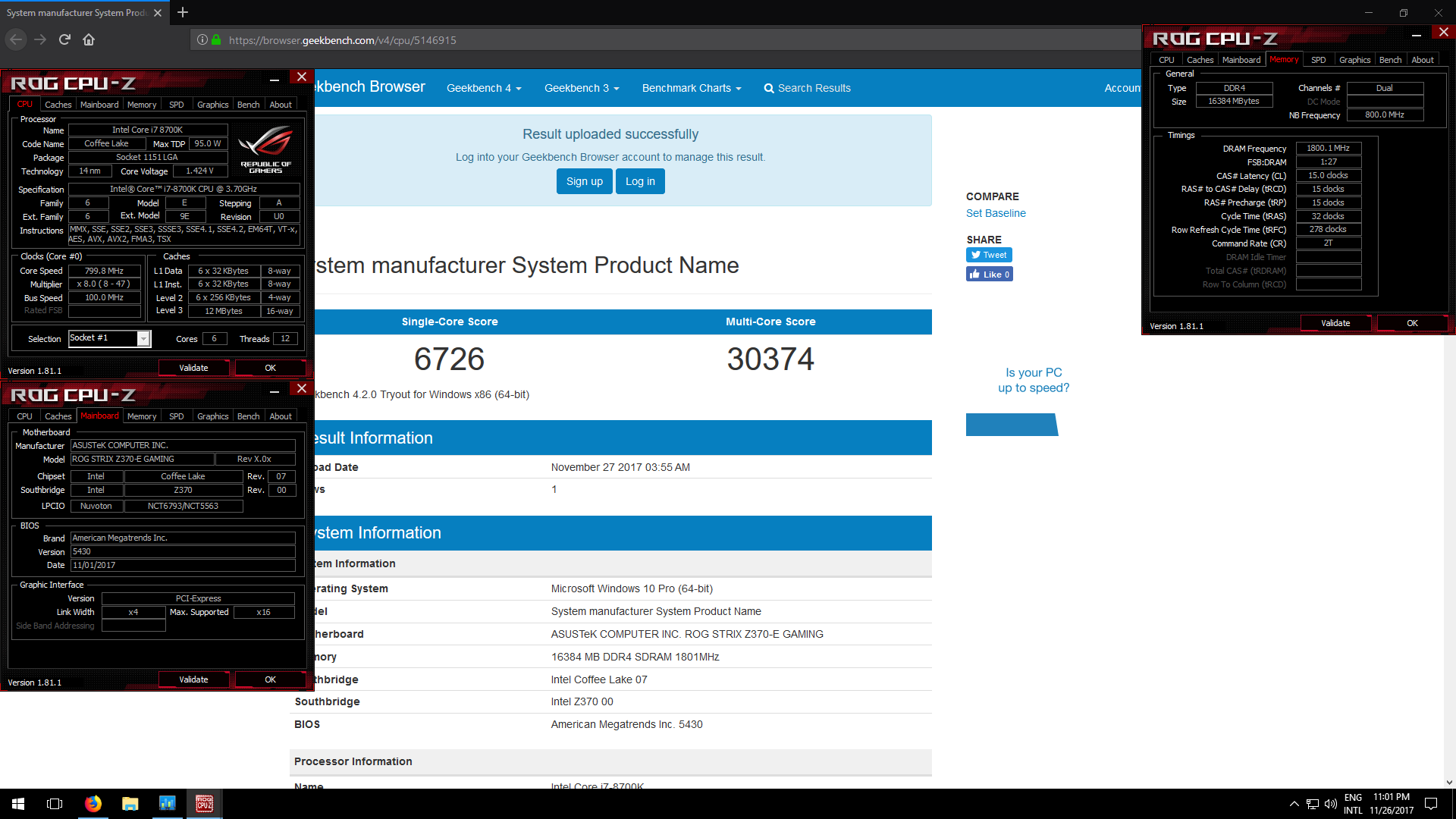This screenshot has height=819, width=1456.
Task: Click the Facebook Like button
Action: point(990,275)
